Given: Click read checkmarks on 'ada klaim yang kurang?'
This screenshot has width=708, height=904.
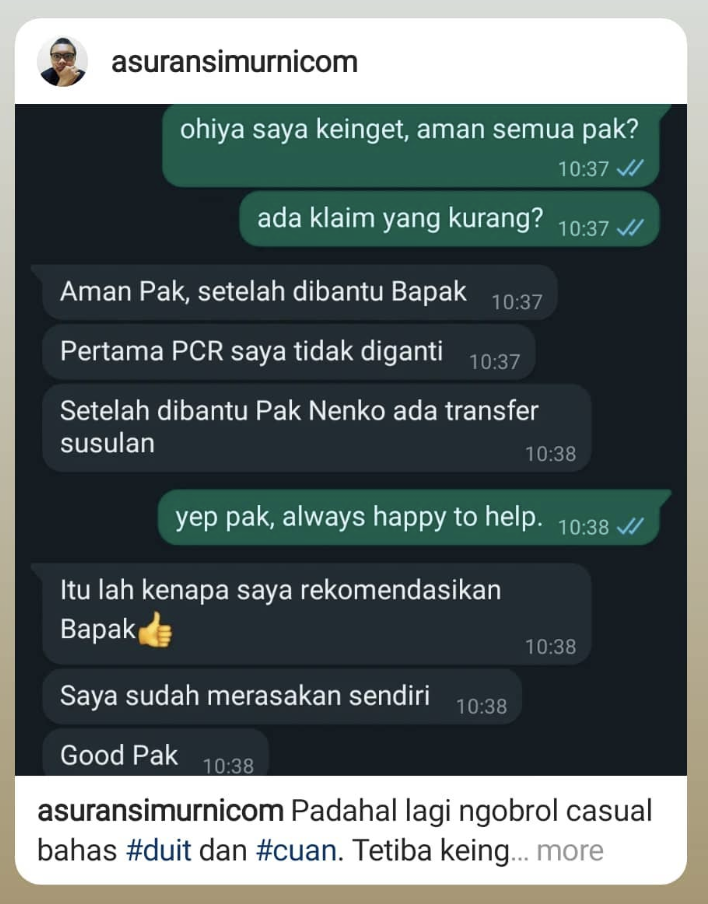Looking at the screenshot, I should coord(630,228).
